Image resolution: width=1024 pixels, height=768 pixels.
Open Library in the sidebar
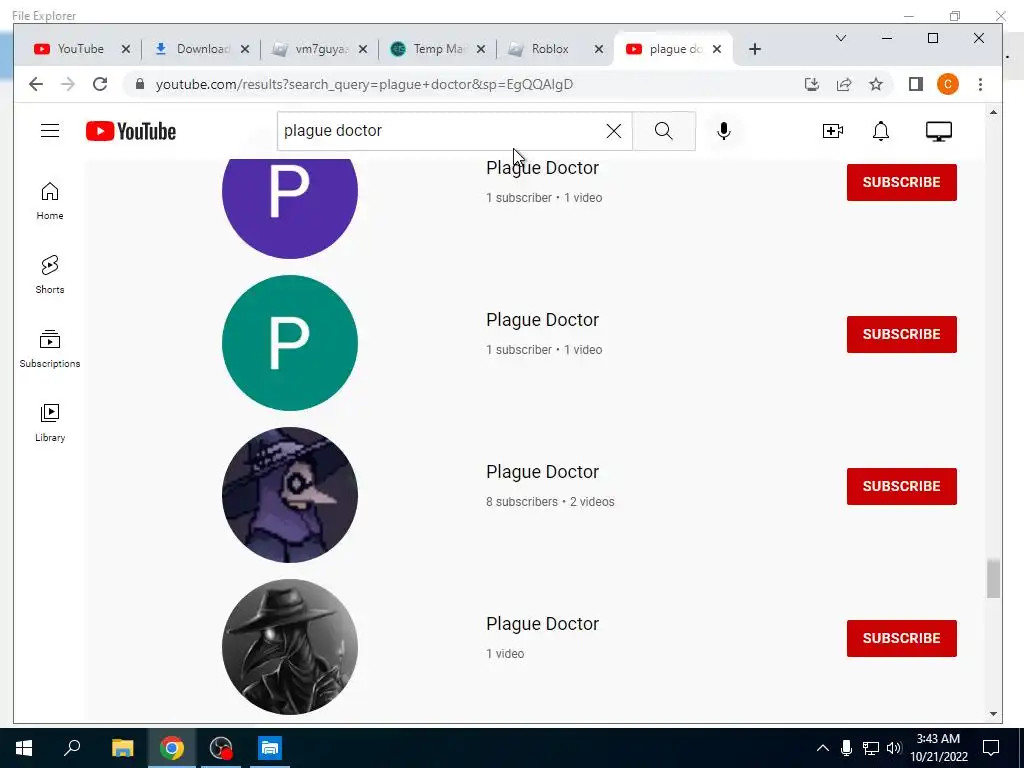[50, 423]
